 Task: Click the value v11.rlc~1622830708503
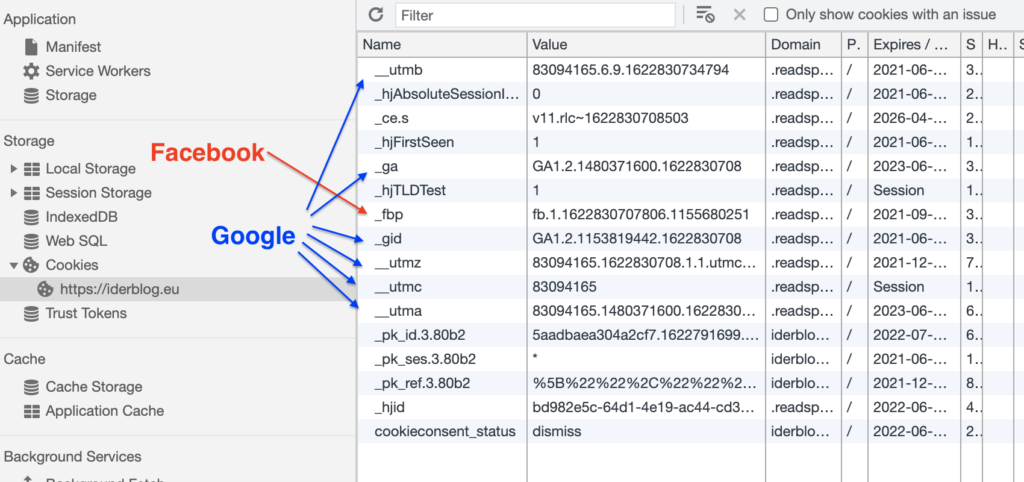(610, 118)
